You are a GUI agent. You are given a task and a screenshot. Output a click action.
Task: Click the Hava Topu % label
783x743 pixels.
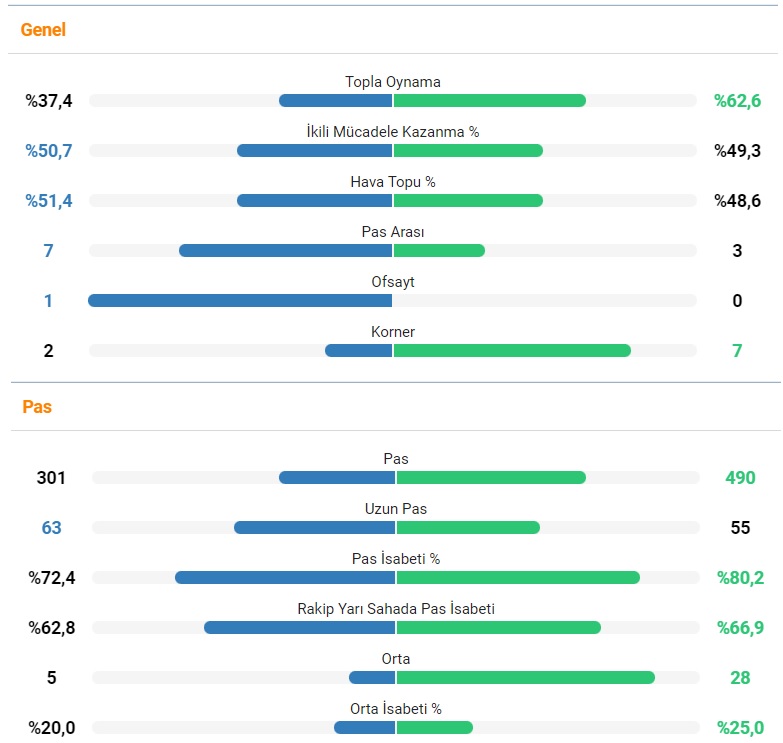click(392, 182)
